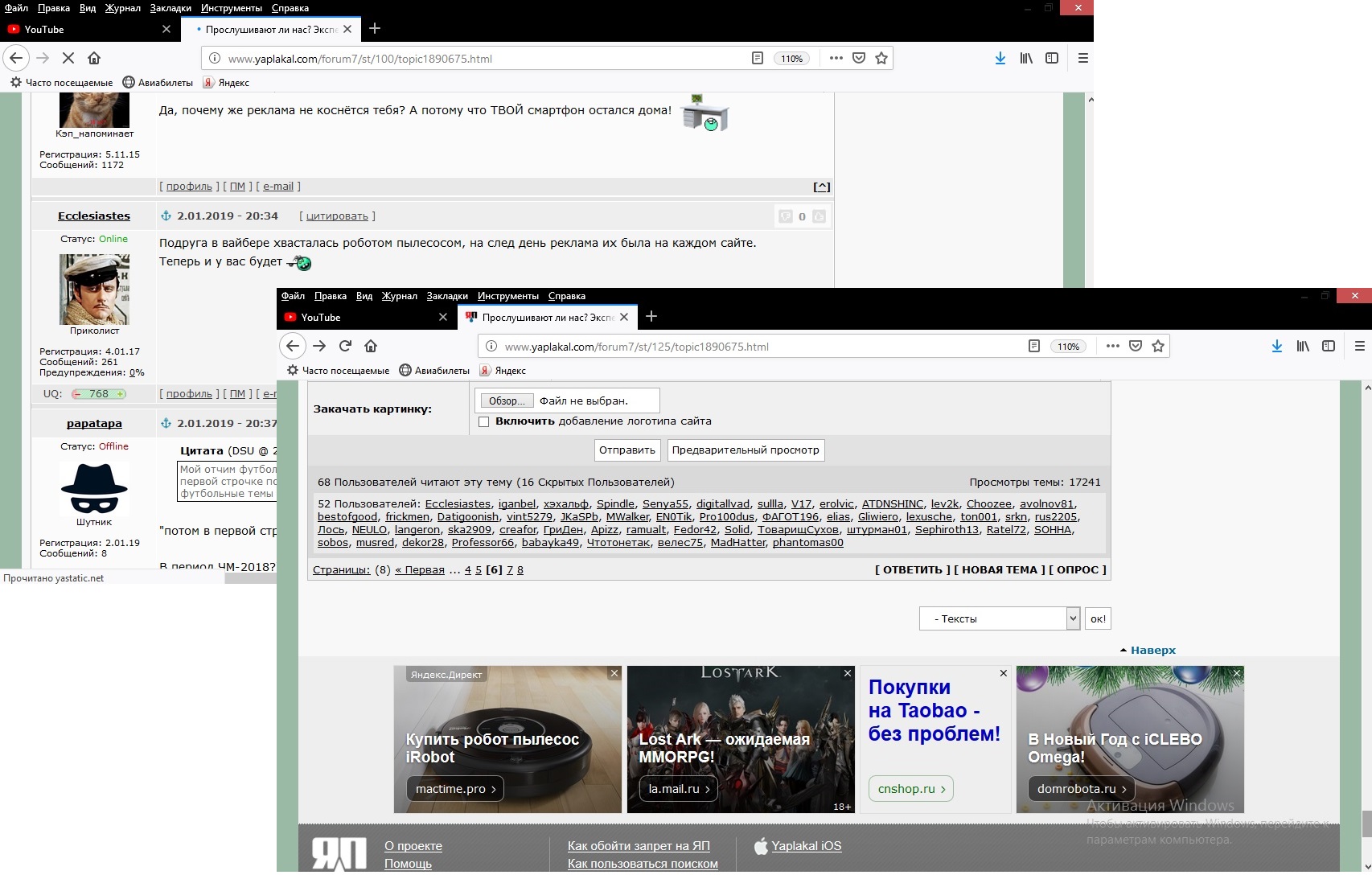This screenshot has width=1372, height=875.
Task: Save the page to Pocket in the back window
Action: coord(859,58)
